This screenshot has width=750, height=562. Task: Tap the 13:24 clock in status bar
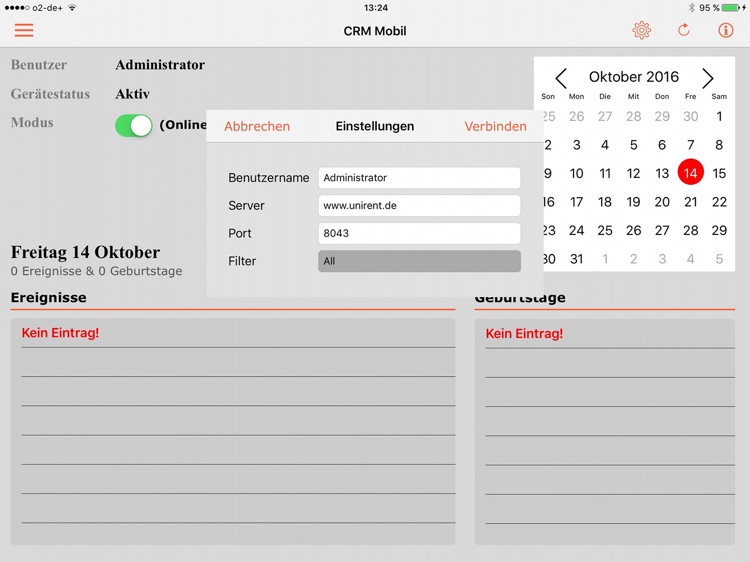[x=375, y=8]
